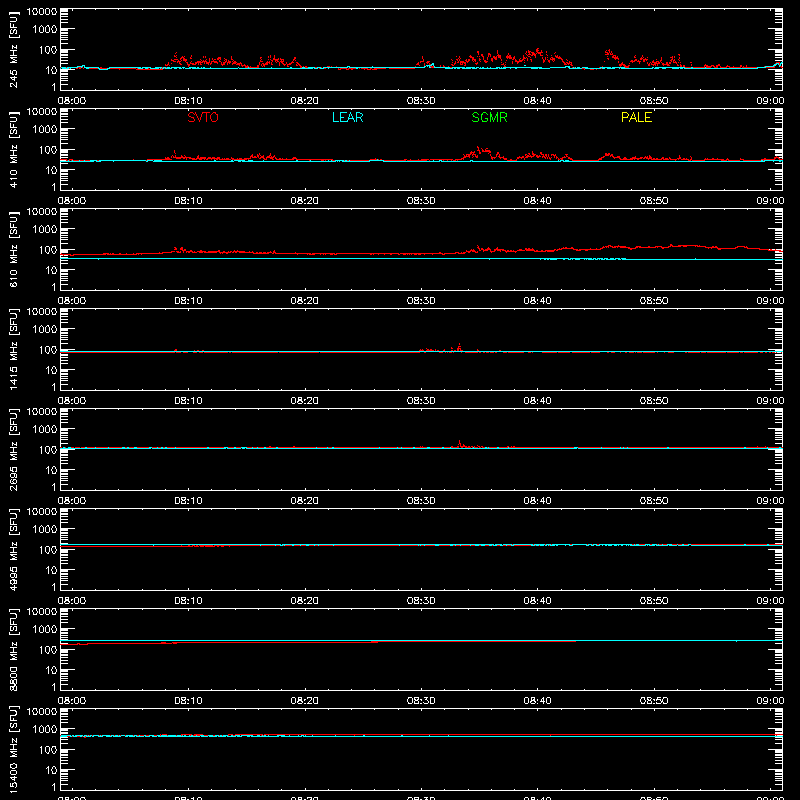Select the '410 MHz [SFU]' axis title
The height and width of the screenshot is (800, 800).
(13, 149)
